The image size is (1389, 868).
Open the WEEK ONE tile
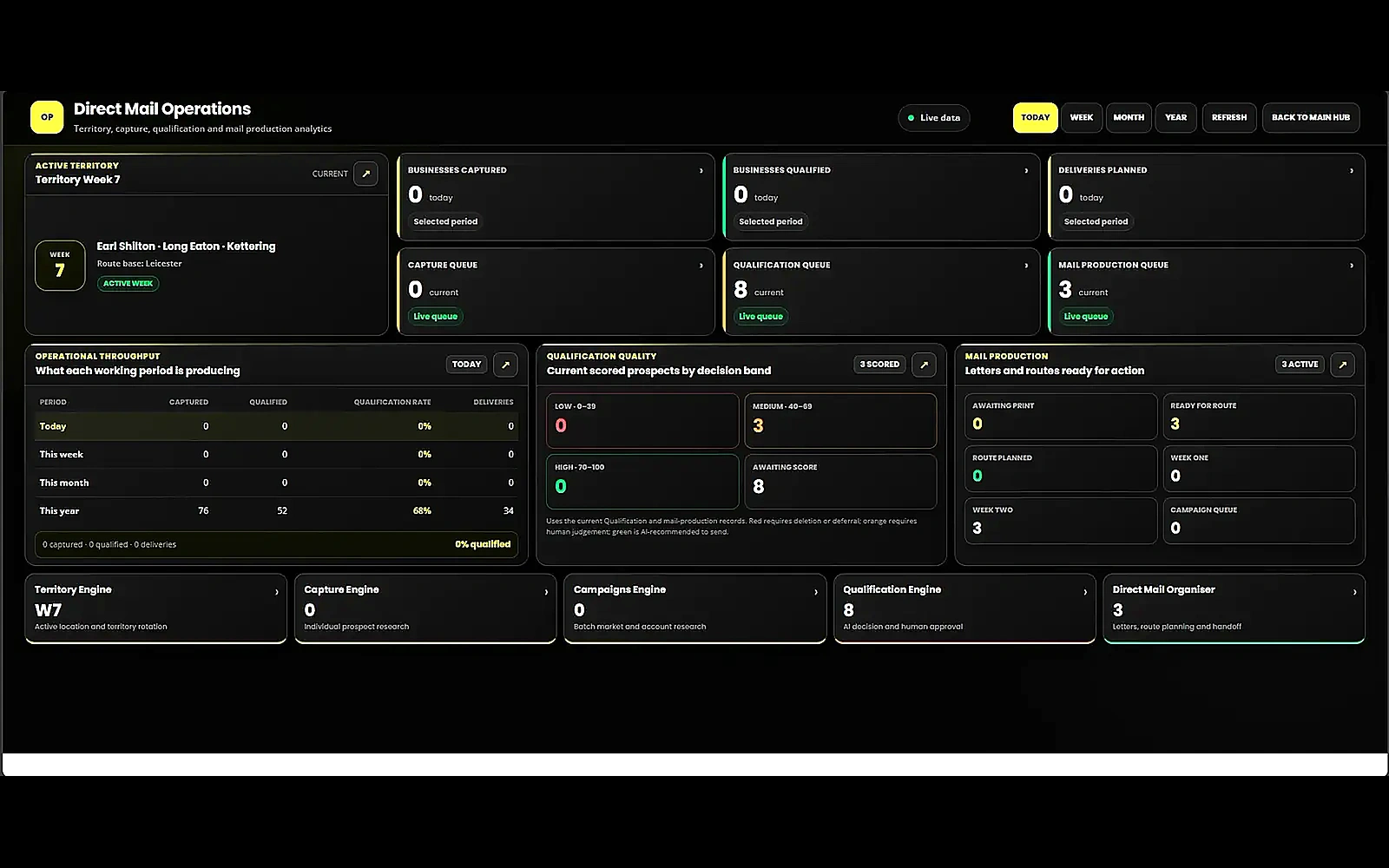[1259, 469]
